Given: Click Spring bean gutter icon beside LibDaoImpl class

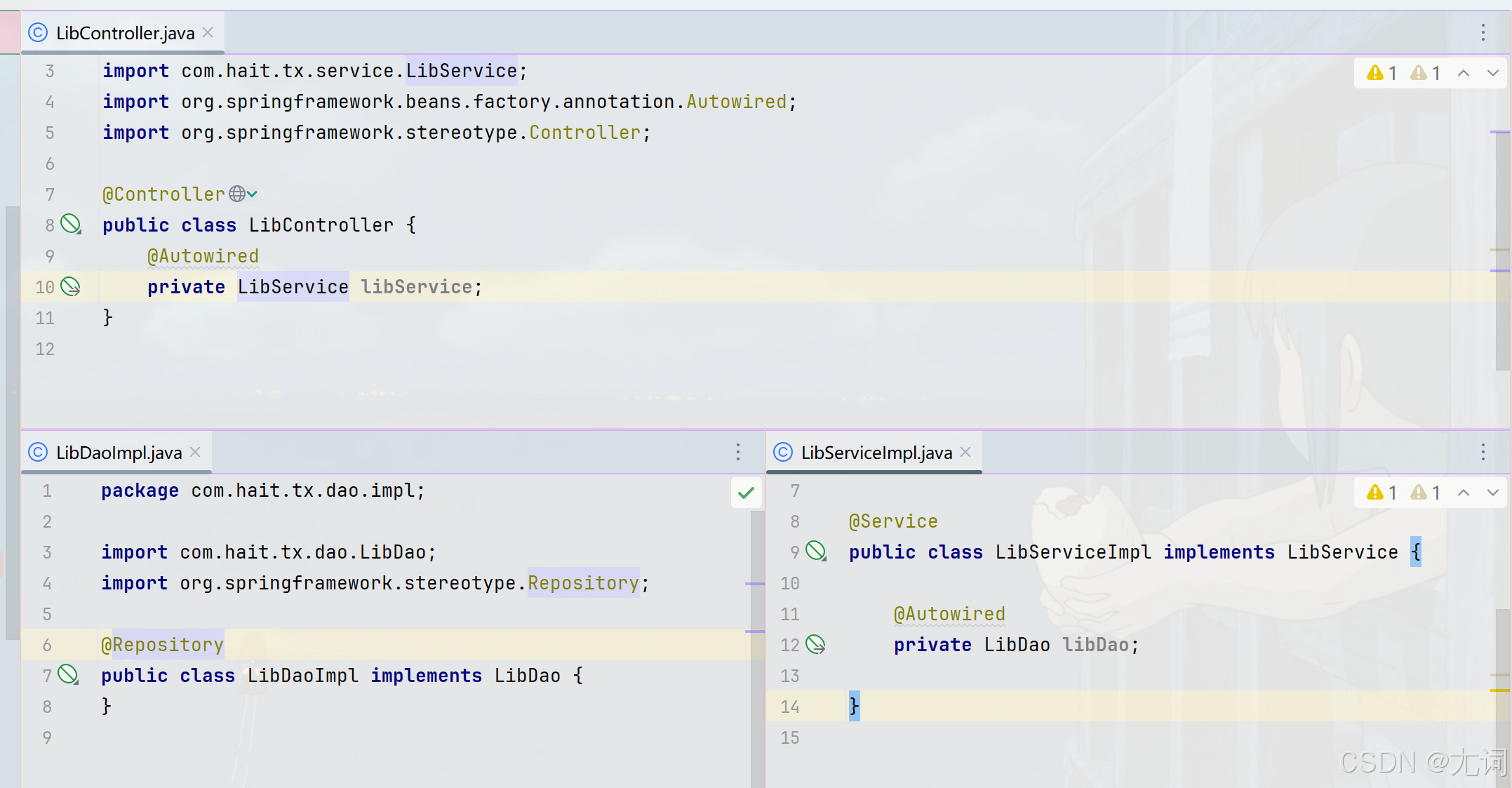Looking at the screenshot, I should tap(68, 675).
